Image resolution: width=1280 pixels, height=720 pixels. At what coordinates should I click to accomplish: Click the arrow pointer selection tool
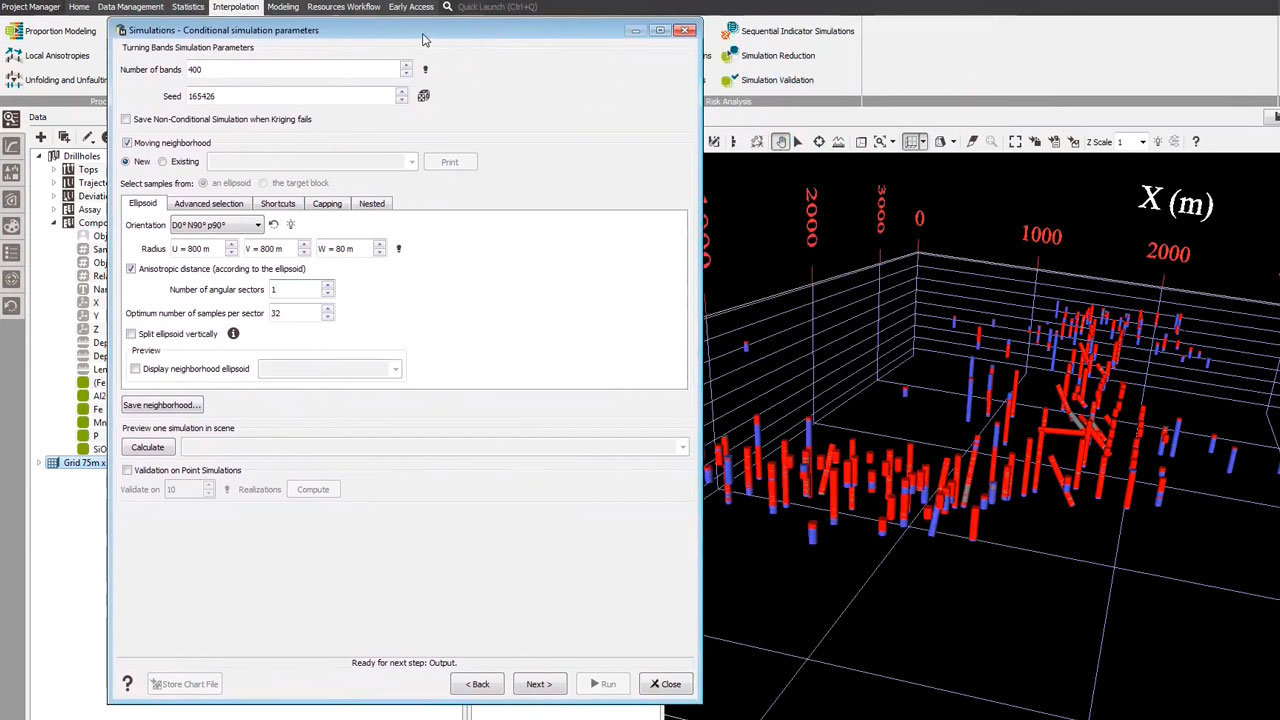(797, 142)
